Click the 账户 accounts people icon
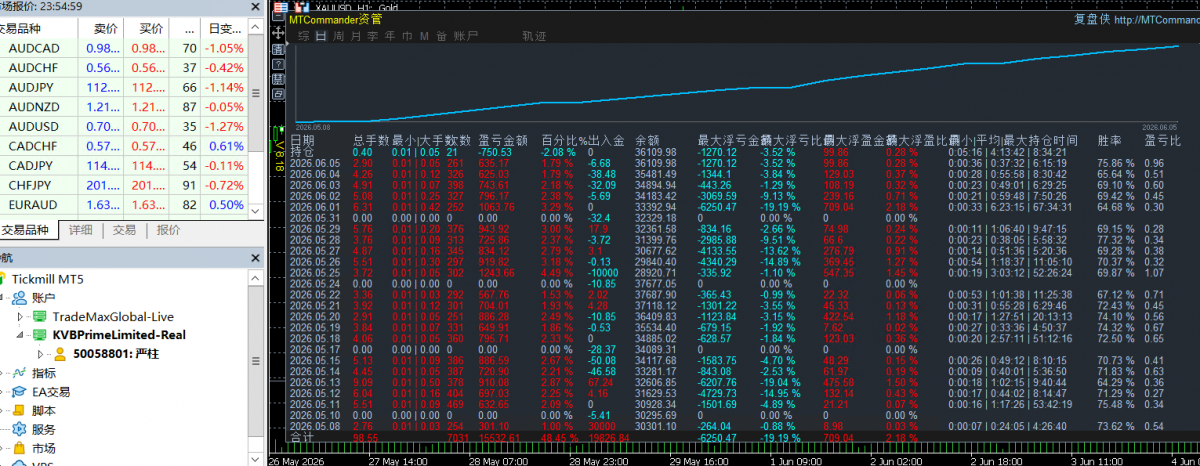The image size is (1200, 466). pos(19,297)
